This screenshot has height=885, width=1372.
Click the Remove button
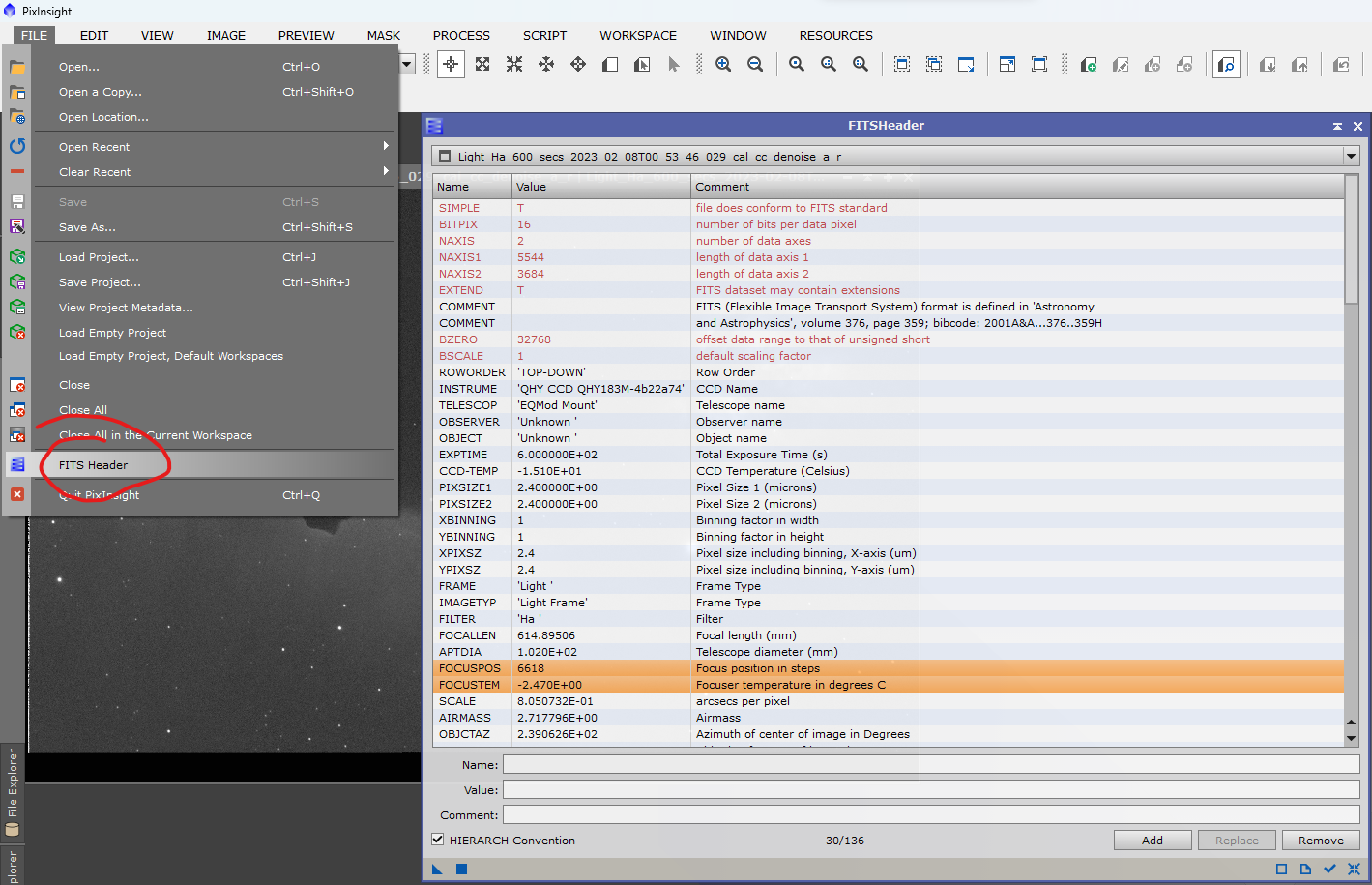click(x=1321, y=840)
